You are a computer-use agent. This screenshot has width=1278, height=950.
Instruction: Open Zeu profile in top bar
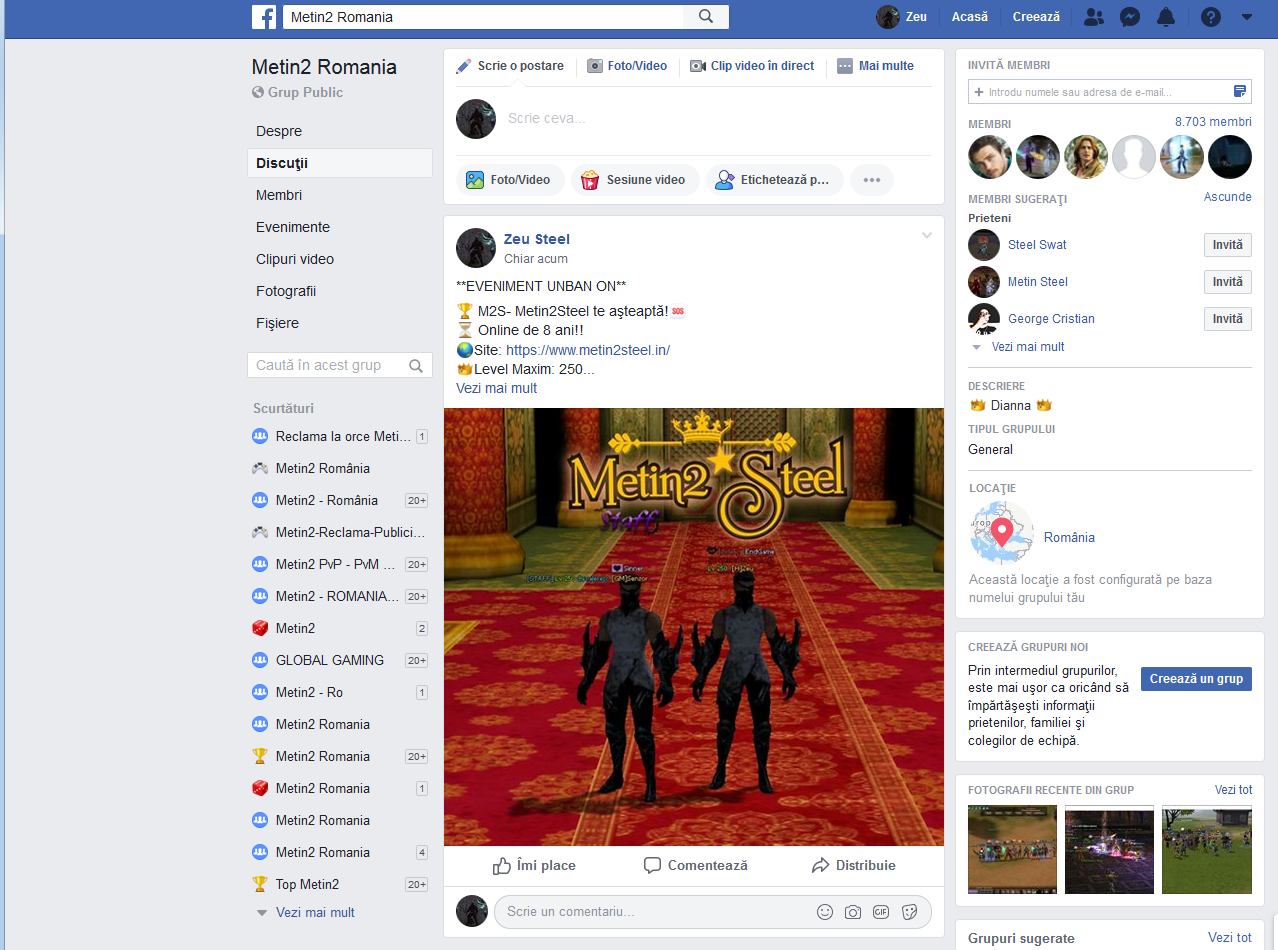click(902, 17)
